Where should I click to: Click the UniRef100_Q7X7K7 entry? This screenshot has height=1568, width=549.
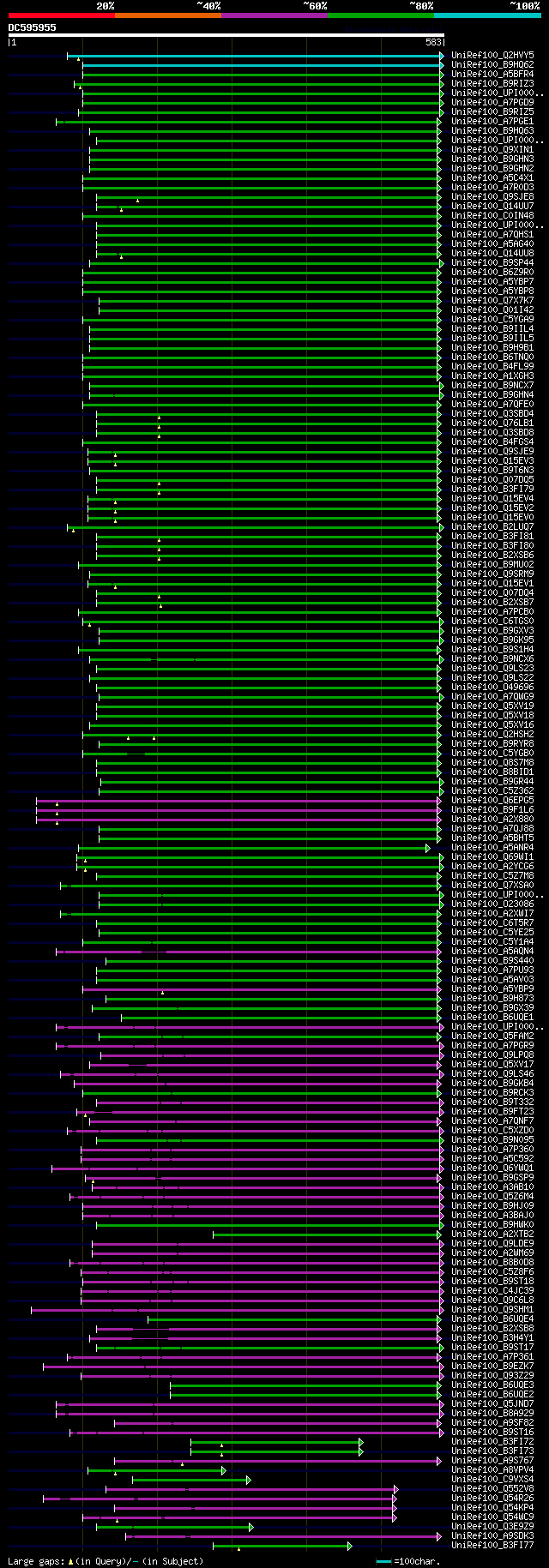[x=492, y=301]
